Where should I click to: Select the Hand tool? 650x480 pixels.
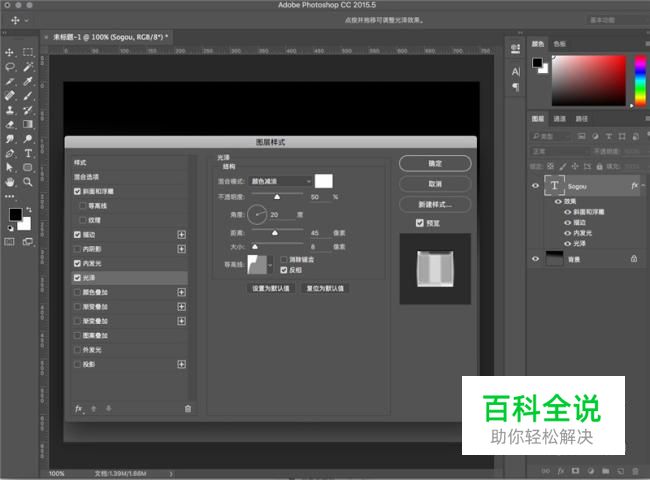9,182
